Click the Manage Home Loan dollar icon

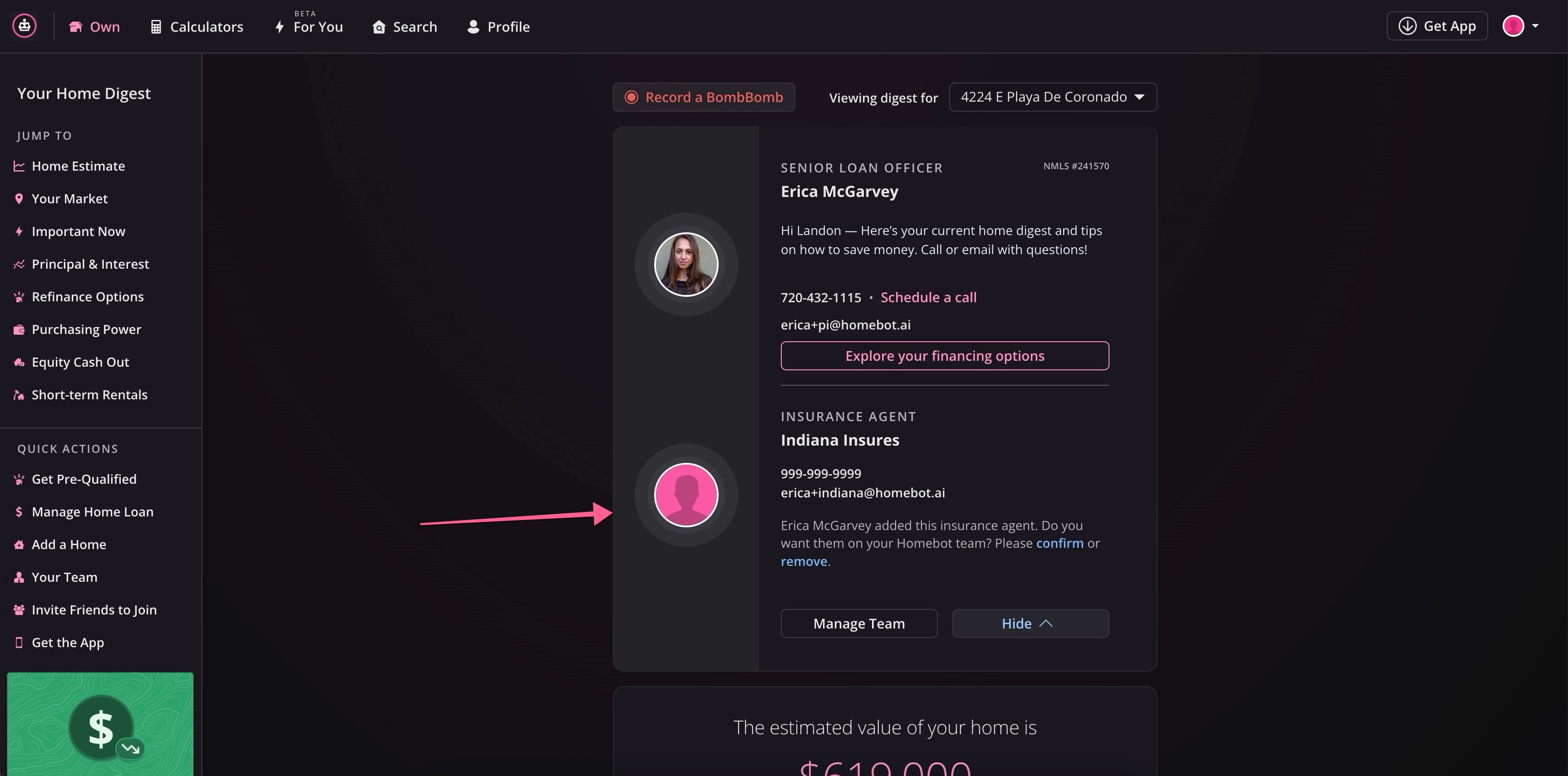[x=19, y=512]
